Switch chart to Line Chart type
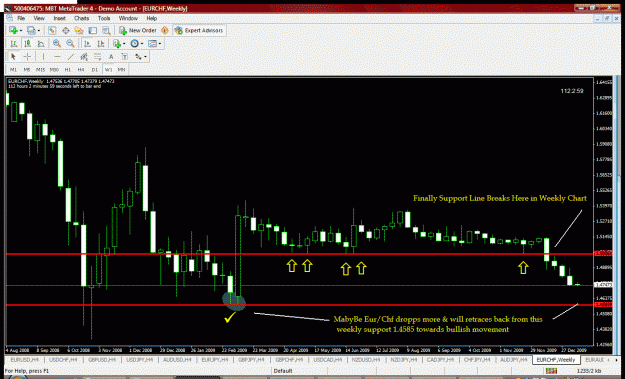Viewport: 625px width, 379px height. 41,43
